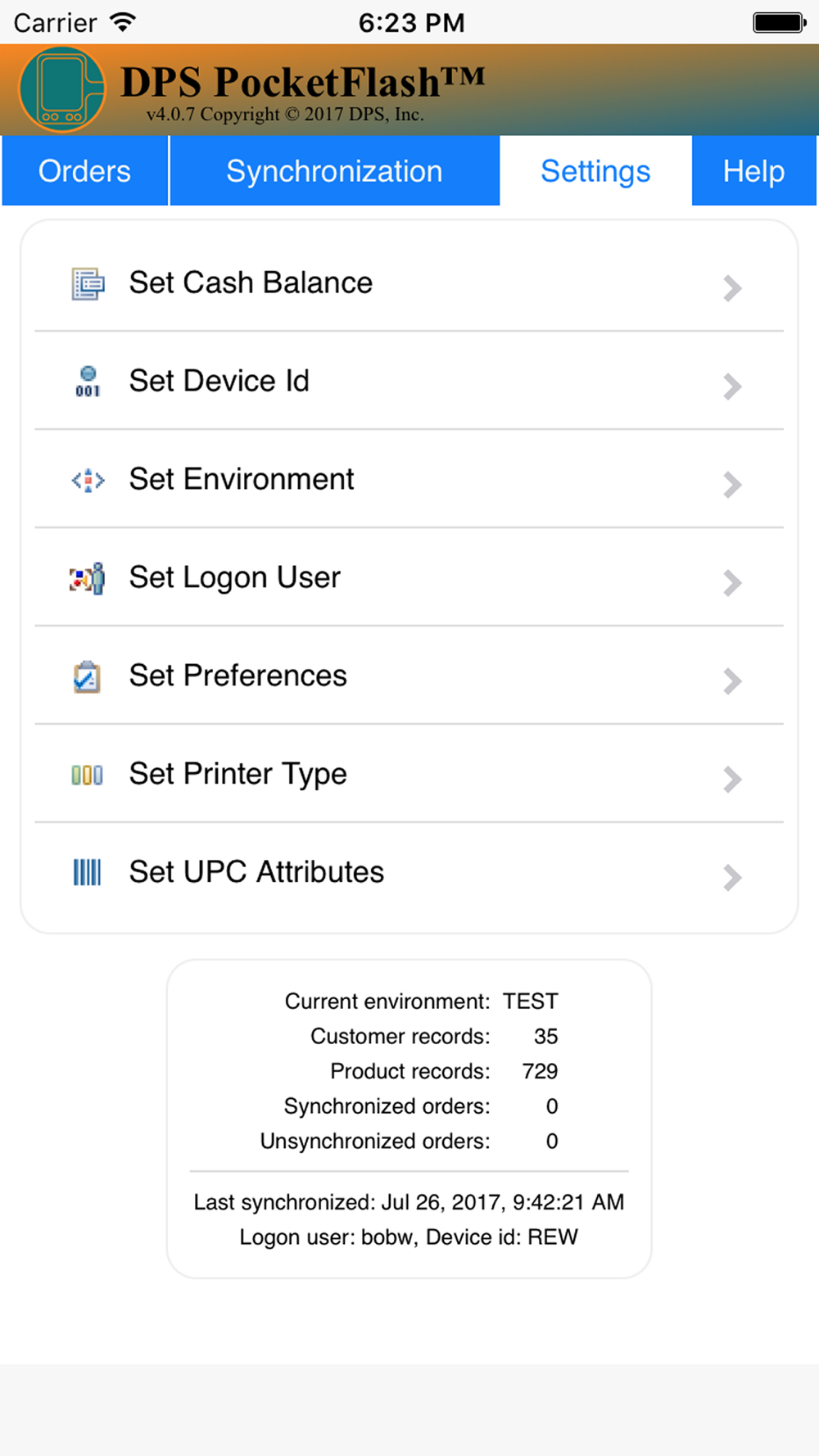Image resolution: width=819 pixels, height=1456 pixels.
Task: Click the Set Device Id 001 icon
Action: pos(88,382)
